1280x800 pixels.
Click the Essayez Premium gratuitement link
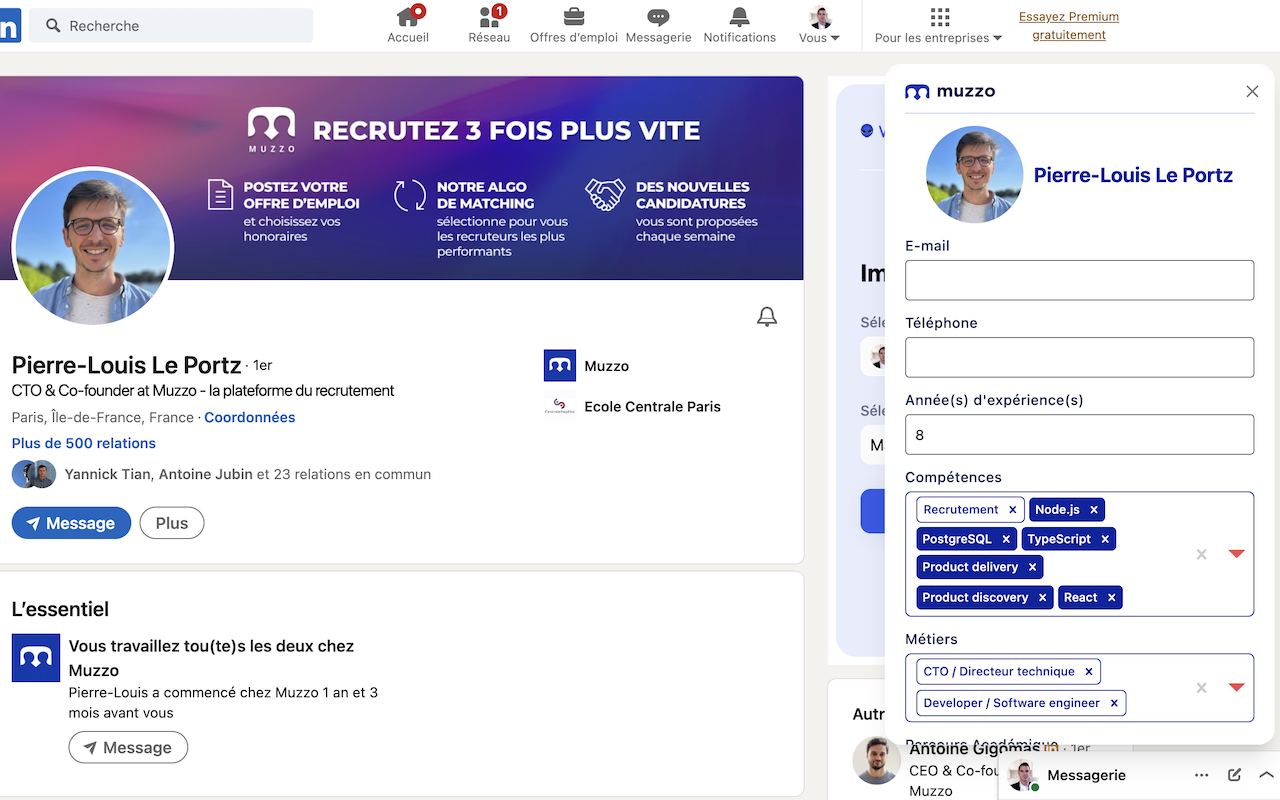(x=1069, y=26)
